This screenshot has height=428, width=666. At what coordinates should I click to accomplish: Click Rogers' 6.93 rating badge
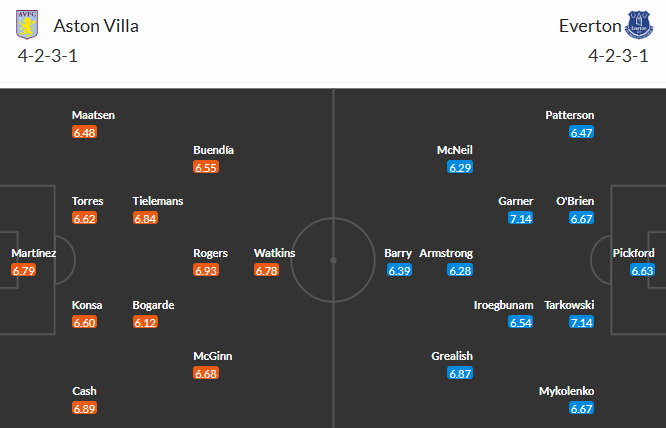[x=206, y=270]
